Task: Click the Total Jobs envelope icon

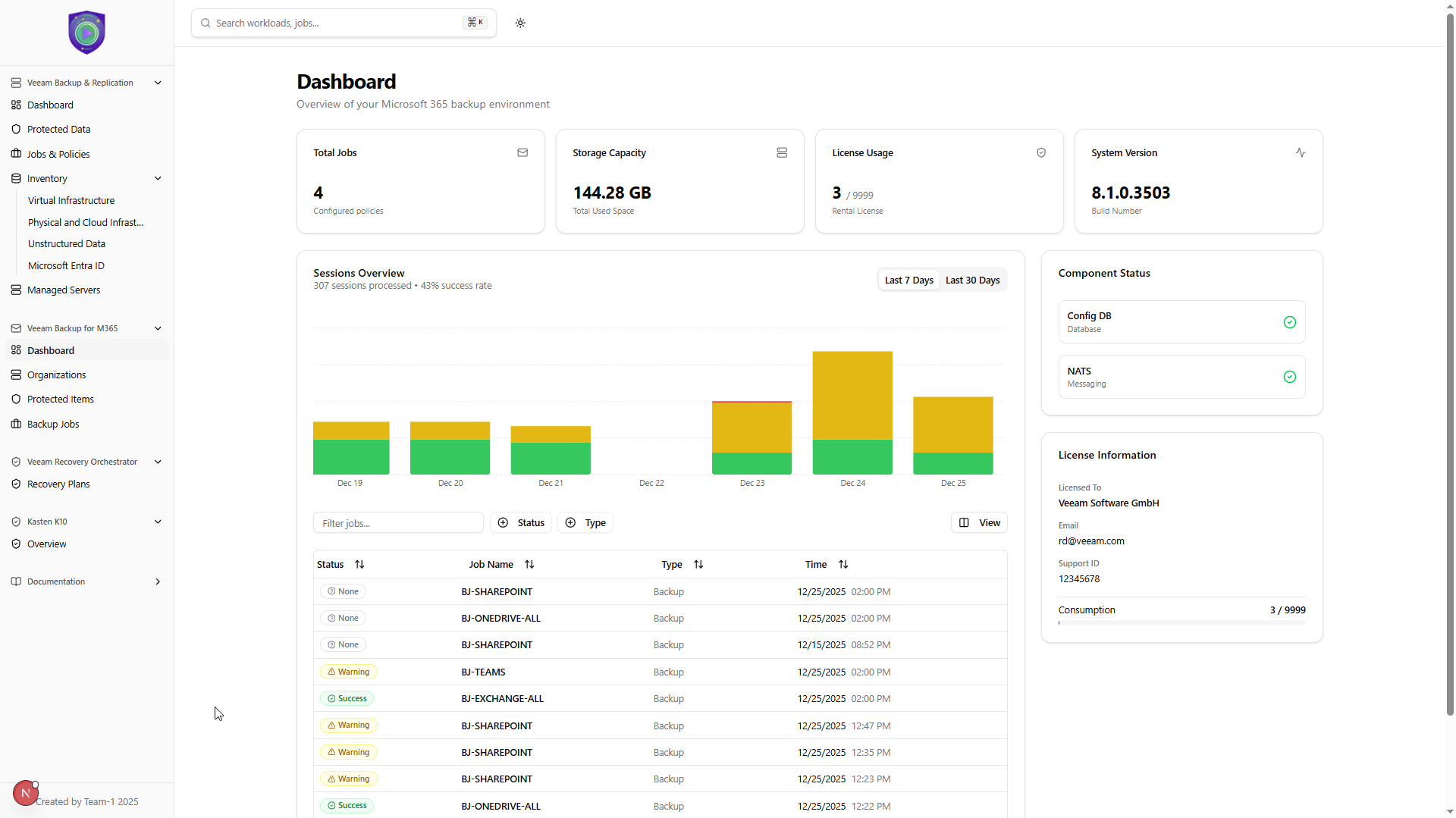Action: (x=522, y=152)
